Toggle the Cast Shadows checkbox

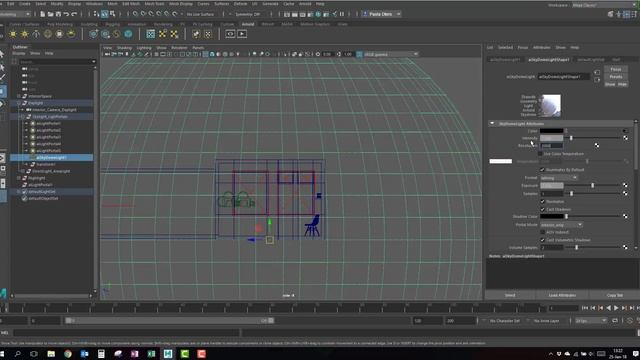click(542, 209)
